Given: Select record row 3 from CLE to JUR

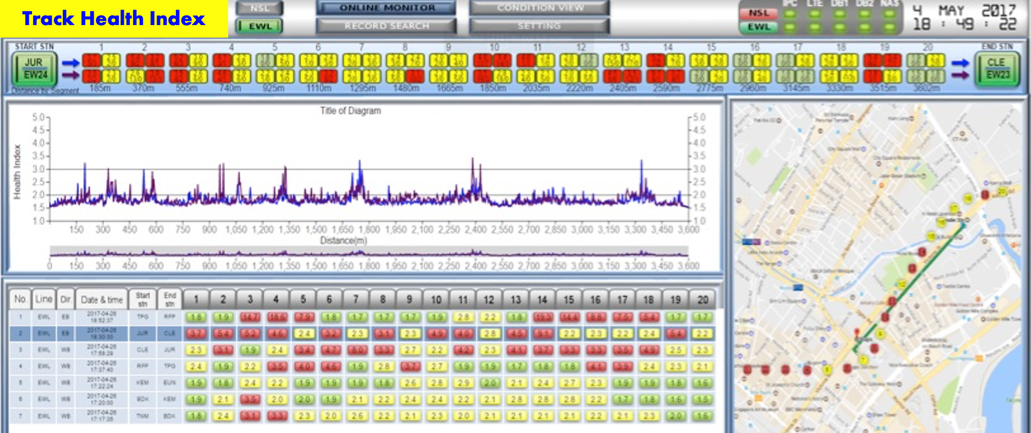Looking at the screenshot, I should coord(364,350).
